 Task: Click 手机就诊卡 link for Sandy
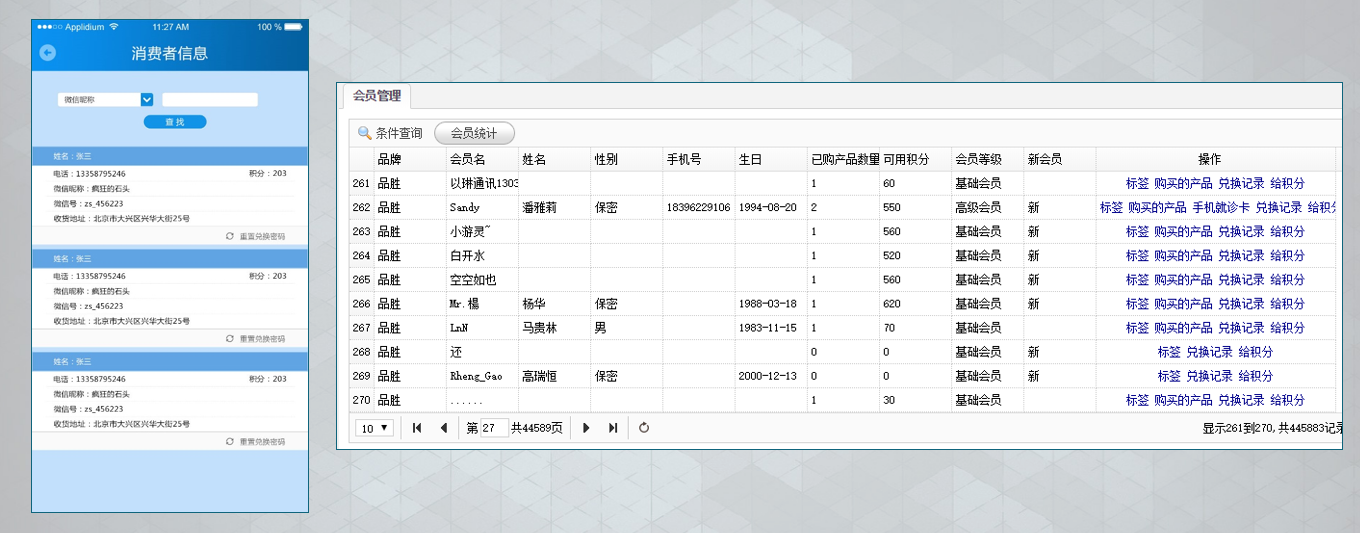1221,208
